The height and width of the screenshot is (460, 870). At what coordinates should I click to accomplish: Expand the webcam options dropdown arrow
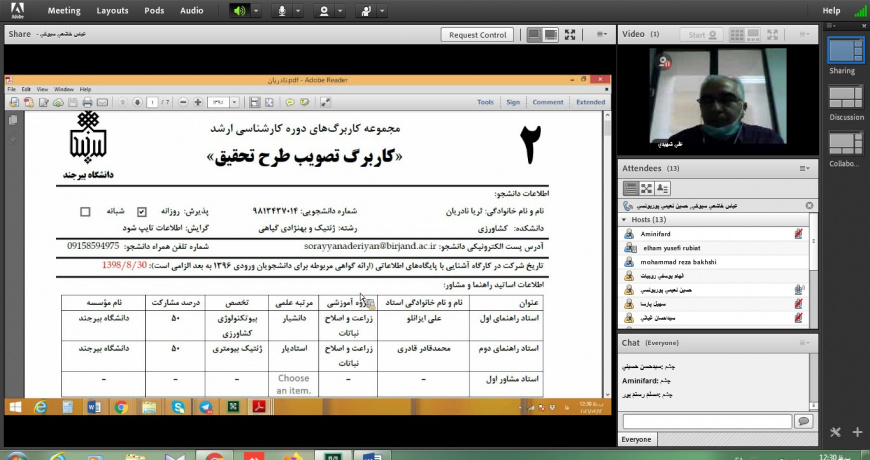(340, 11)
